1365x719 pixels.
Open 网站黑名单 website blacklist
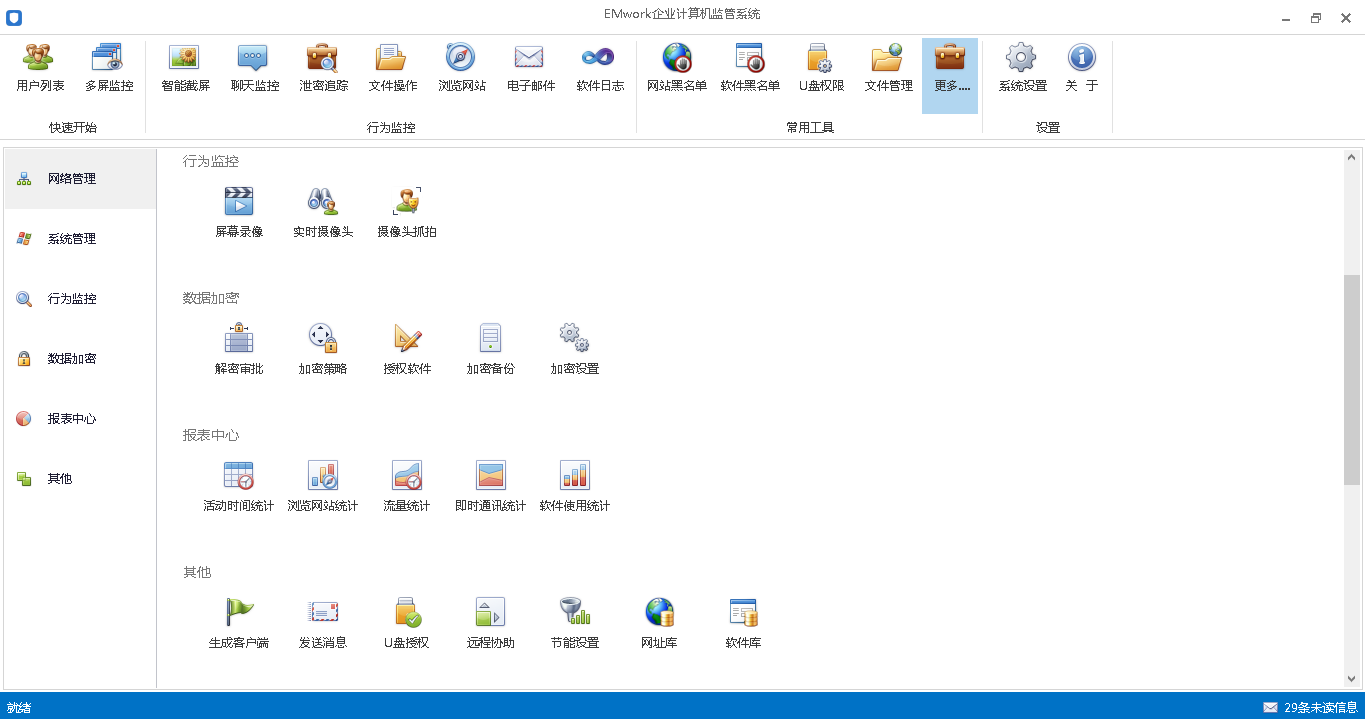click(677, 68)
